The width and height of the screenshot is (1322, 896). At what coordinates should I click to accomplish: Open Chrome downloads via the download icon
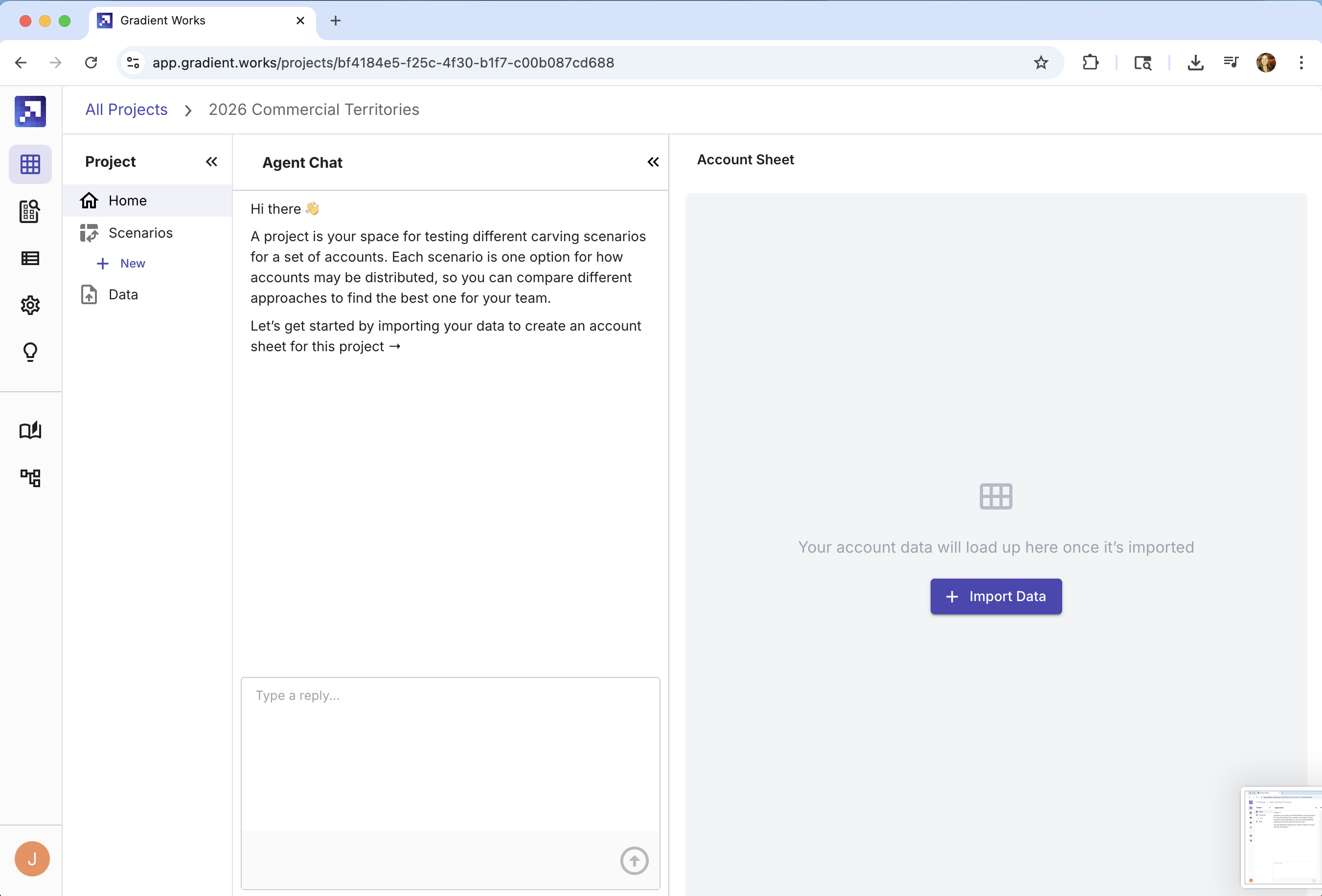coord(1195,63)
